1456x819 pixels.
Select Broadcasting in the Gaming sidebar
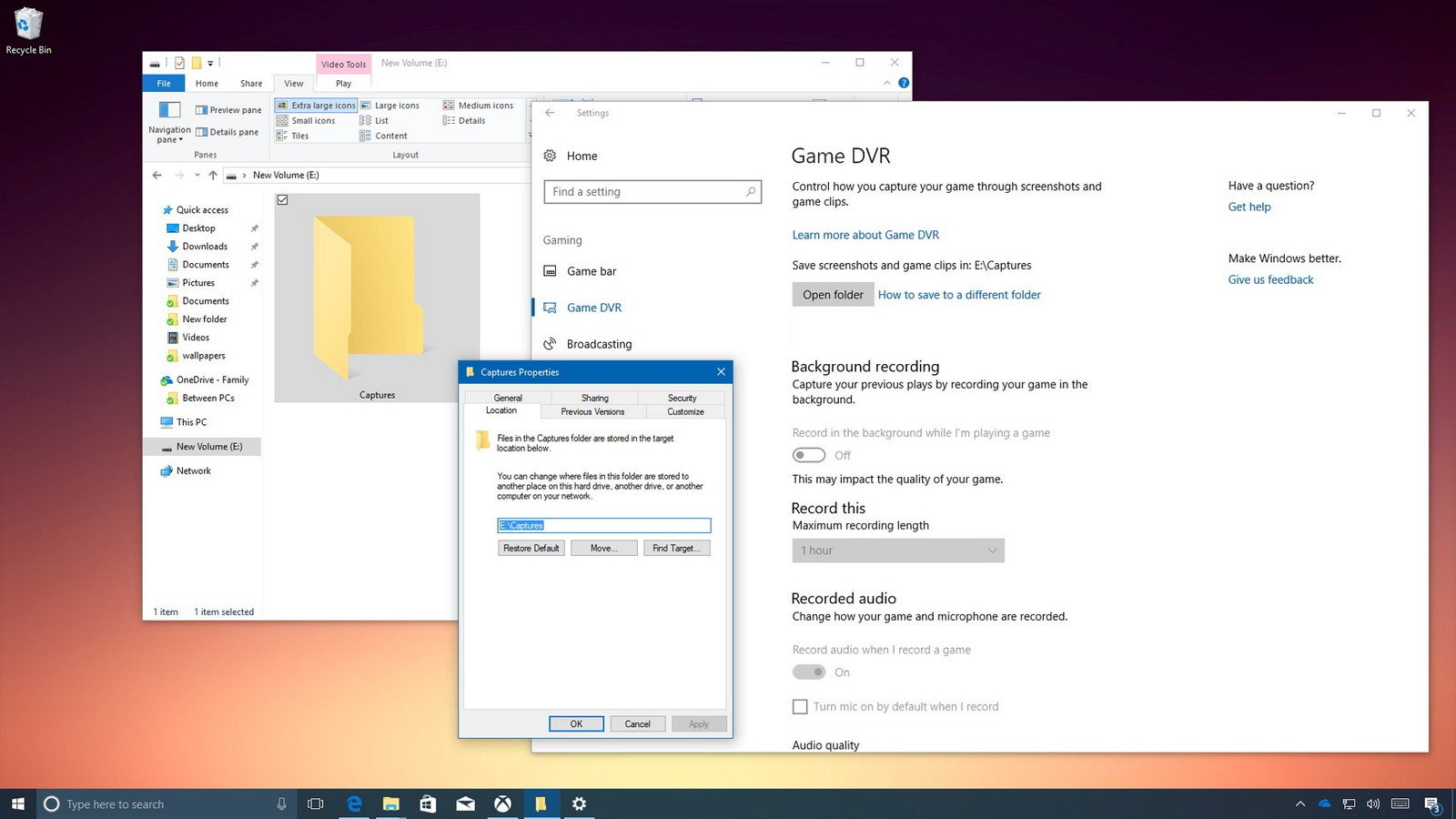tap(599, 344)
